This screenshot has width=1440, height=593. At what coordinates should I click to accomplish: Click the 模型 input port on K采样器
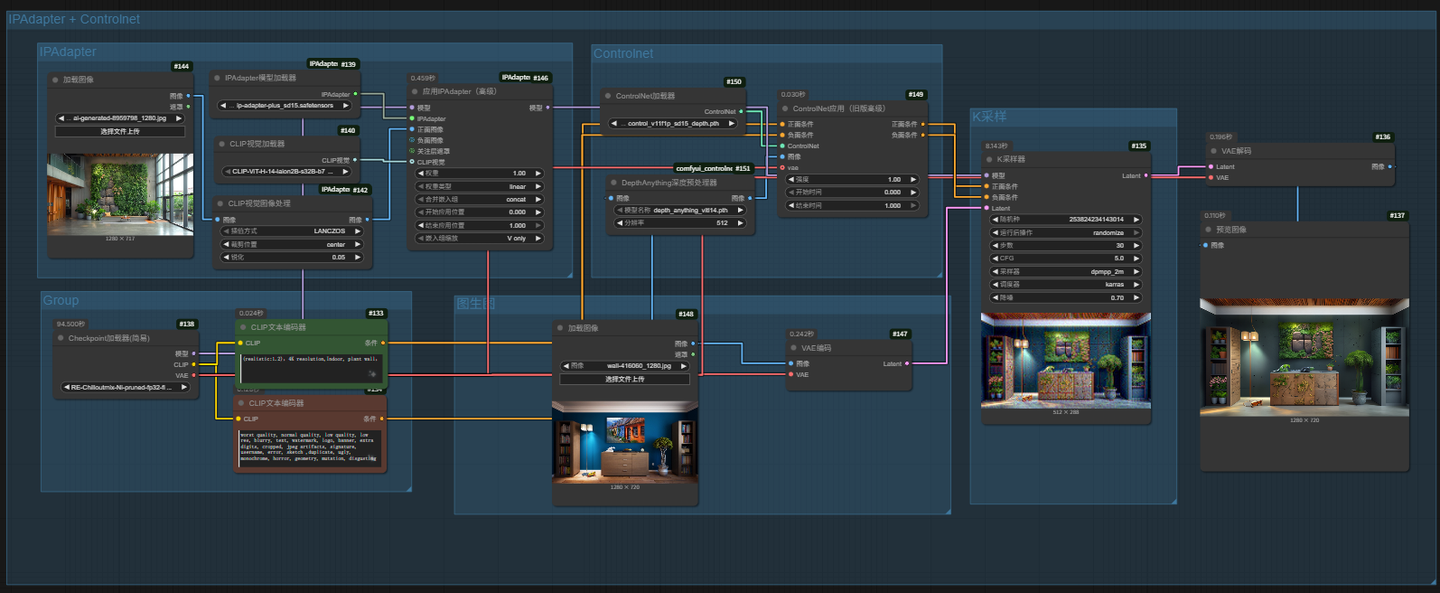[987, 175]
